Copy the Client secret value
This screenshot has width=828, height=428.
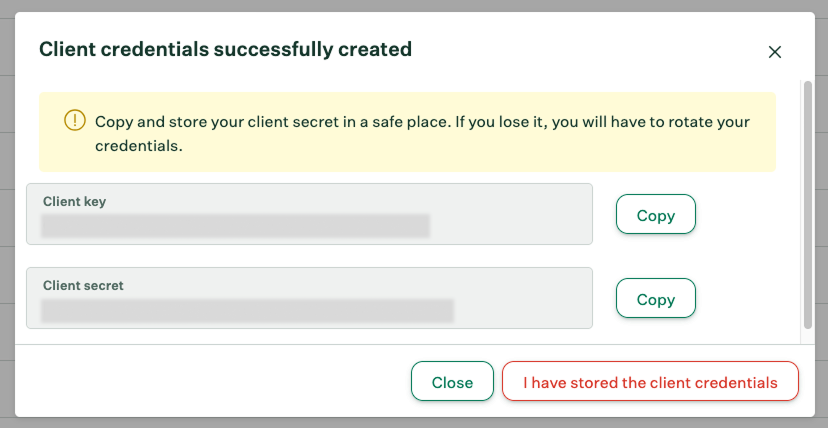[655, 299]
